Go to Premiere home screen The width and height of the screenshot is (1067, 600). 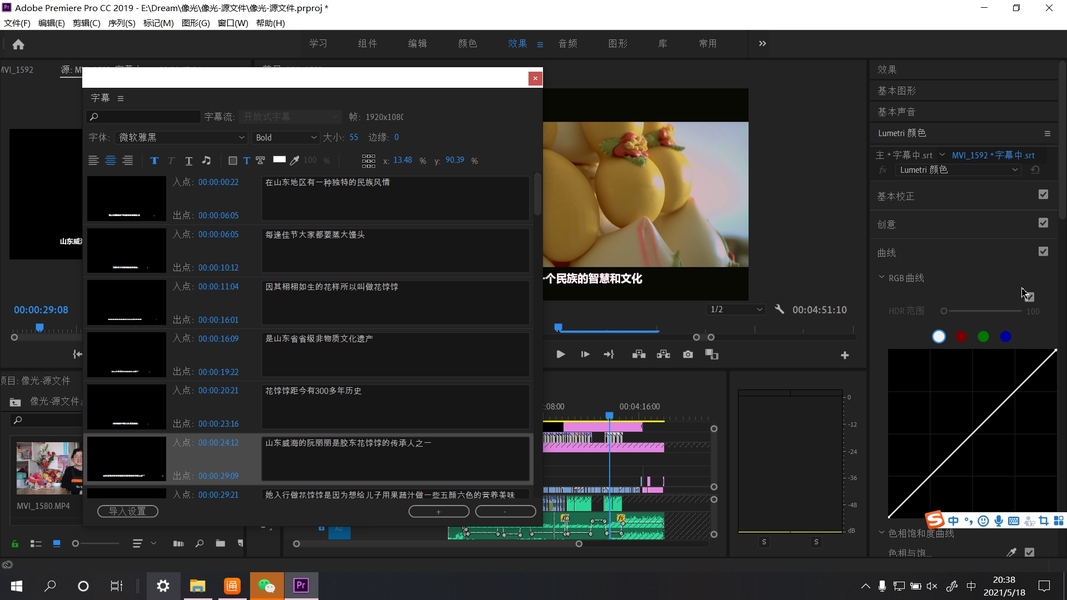point(18,45)
